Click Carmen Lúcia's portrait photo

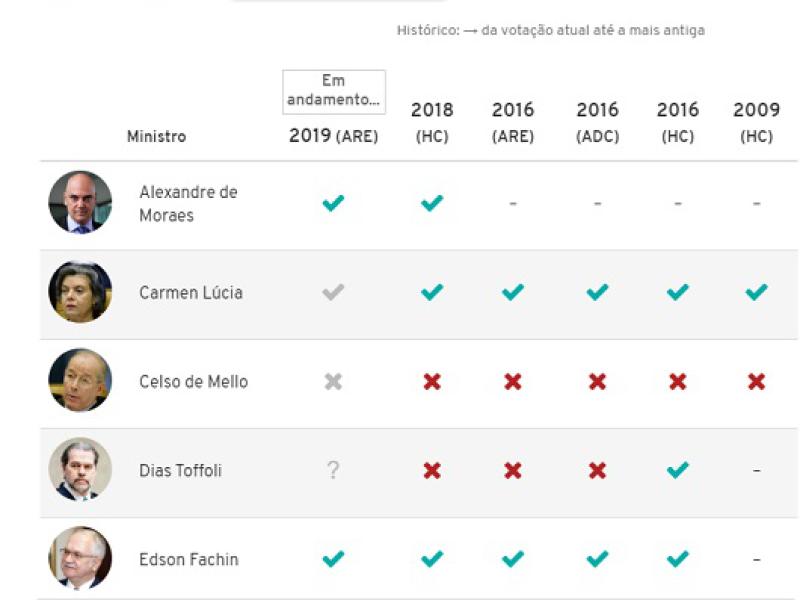pyautogui.click(x=80, y=291)
